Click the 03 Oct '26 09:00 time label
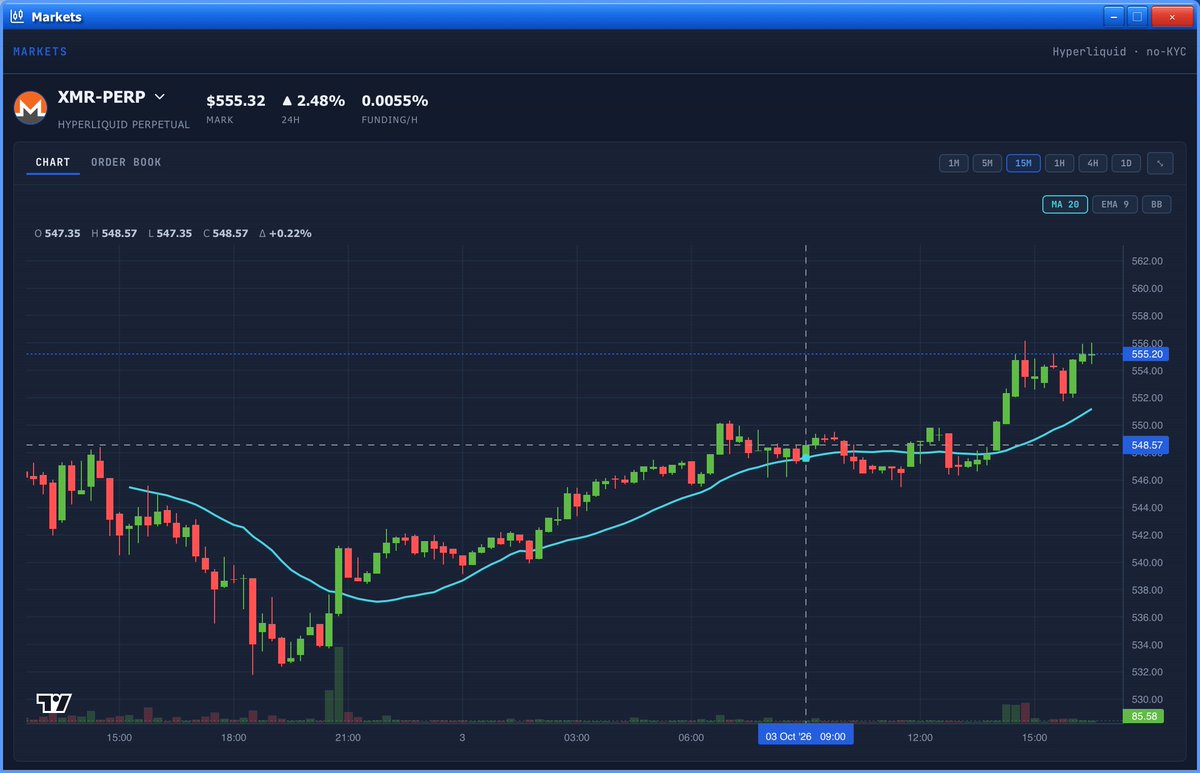The height and width of the screenshot is (773, 1200). point(805,736)
